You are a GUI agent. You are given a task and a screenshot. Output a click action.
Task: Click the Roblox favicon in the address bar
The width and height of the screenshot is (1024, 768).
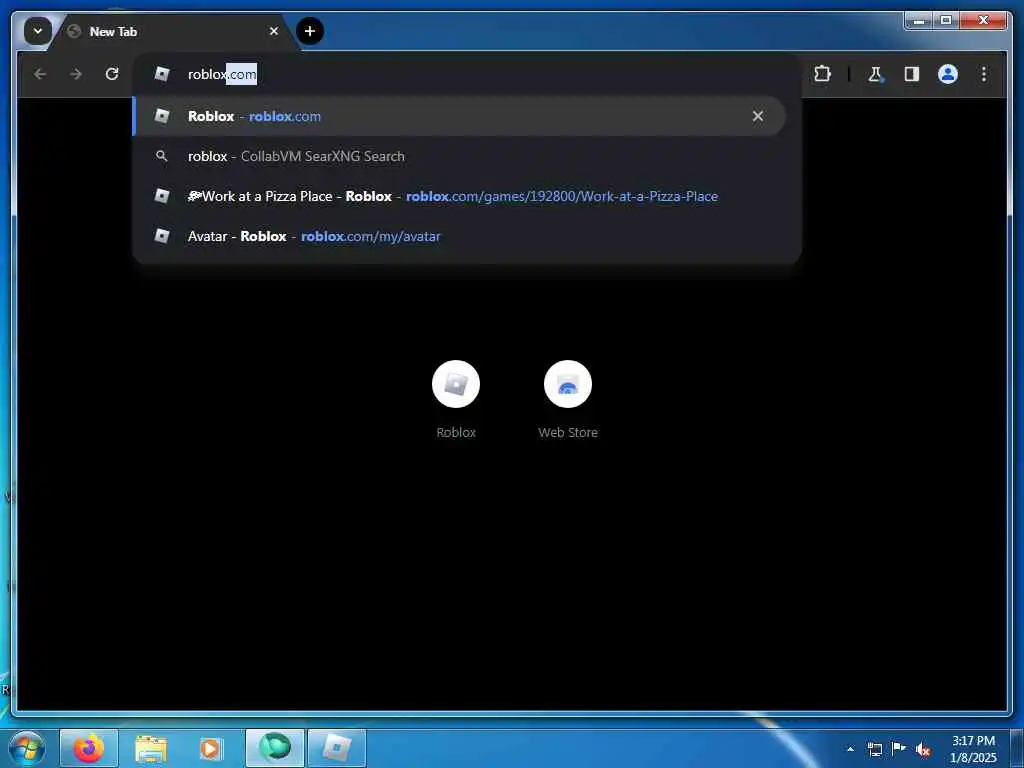tap(161, 74)
